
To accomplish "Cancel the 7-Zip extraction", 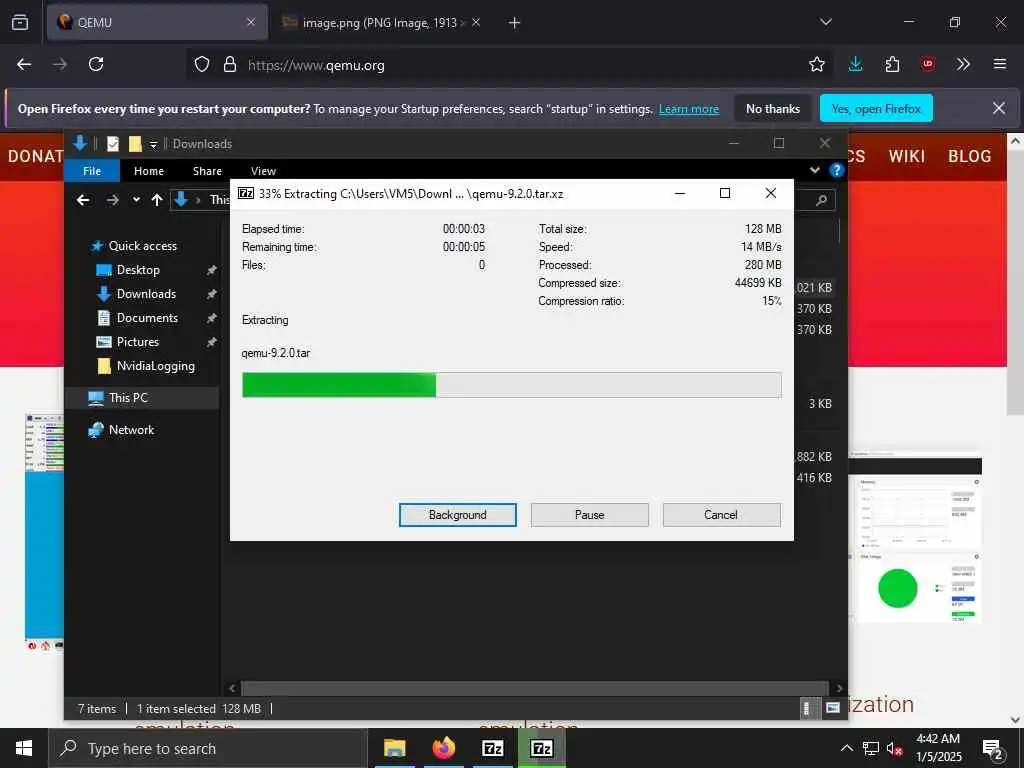I will click(x=721, y=515).
